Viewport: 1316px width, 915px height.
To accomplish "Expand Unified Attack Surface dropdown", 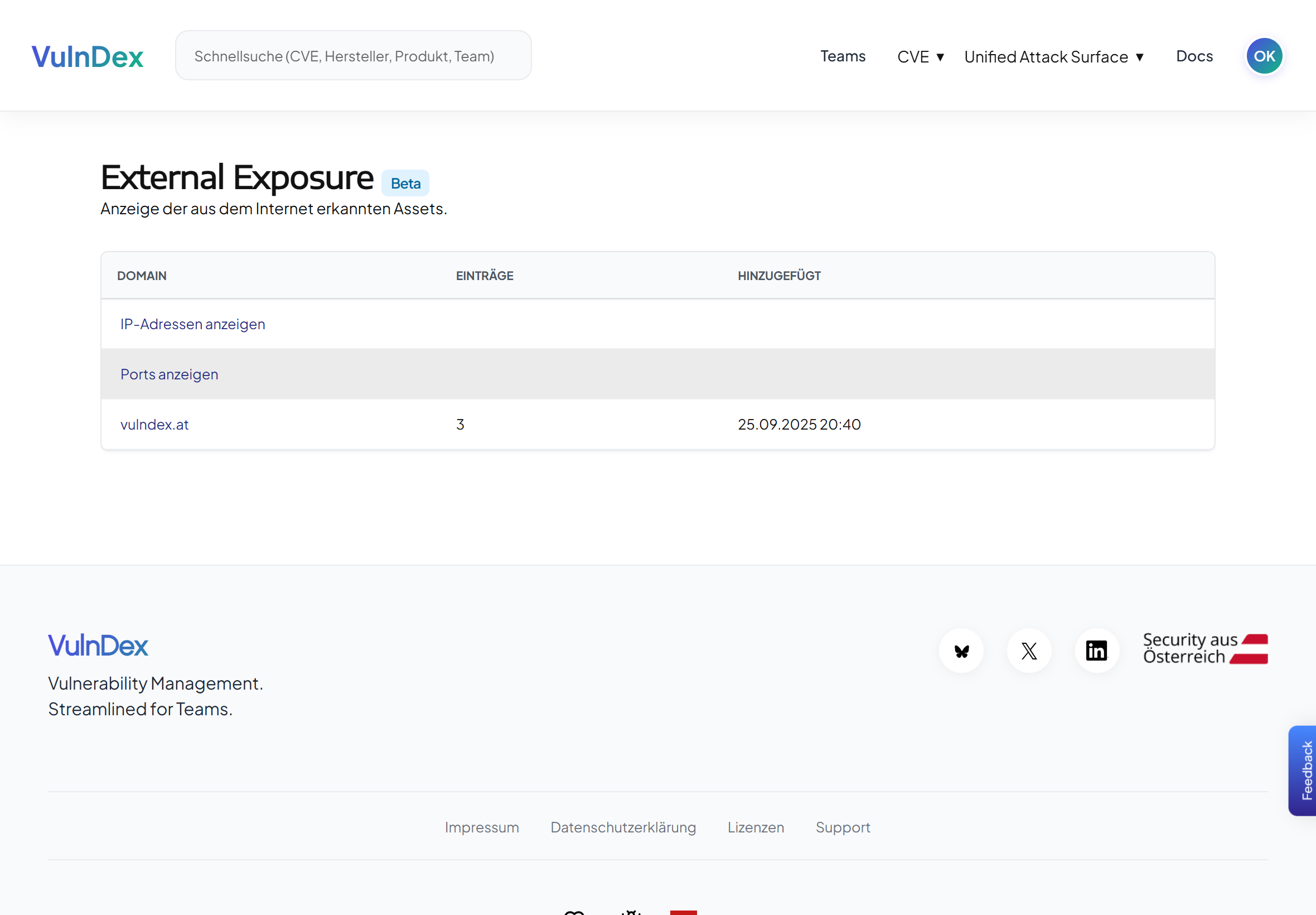I will [1053, 57].
